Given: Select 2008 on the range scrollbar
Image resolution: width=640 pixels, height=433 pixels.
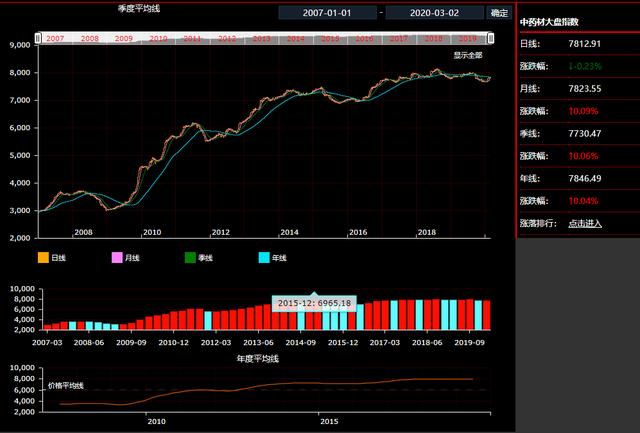Looking at the screenshot, I should point(89,38).
